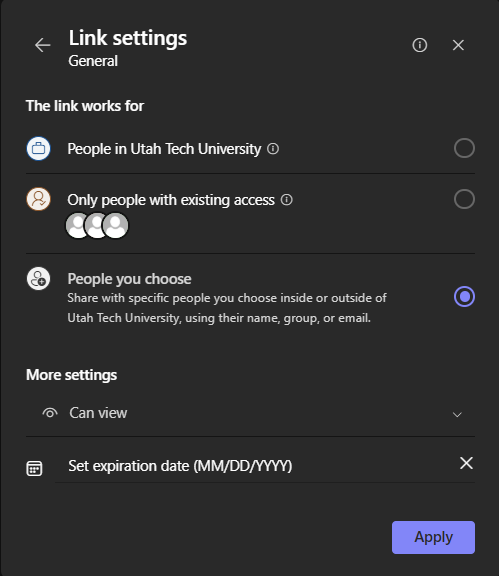Image resolution: width=499 pixels, height=576 pixels.
Task: Open the calendar icon for expiration date
Action: point(35,468)
